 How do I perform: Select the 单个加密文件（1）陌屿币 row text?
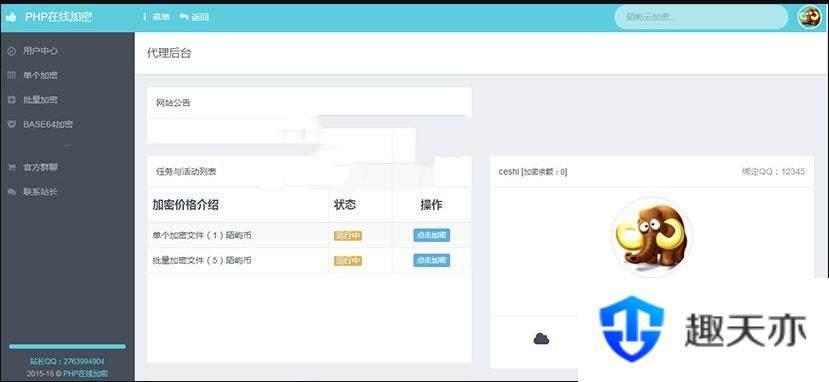click(201, 236)
